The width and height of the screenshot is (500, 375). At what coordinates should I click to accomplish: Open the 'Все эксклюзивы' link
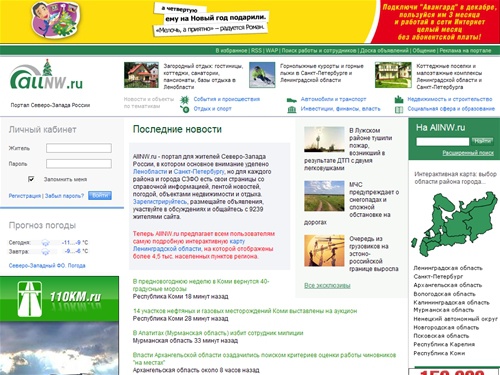click(327, 285)
